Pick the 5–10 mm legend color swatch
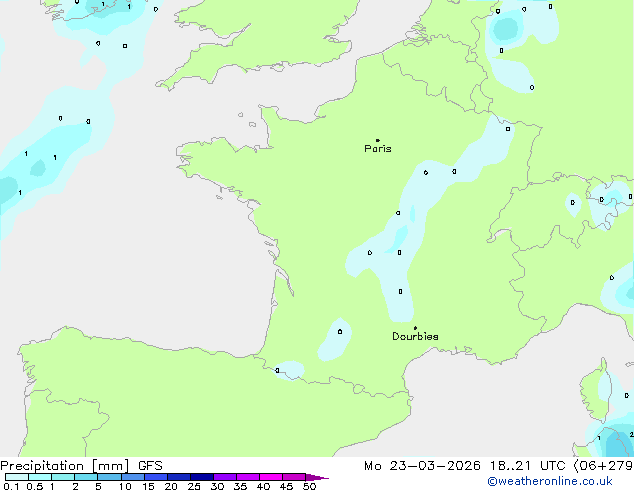The height and width of the screenshot is (490, 634). tap(109, 477)
